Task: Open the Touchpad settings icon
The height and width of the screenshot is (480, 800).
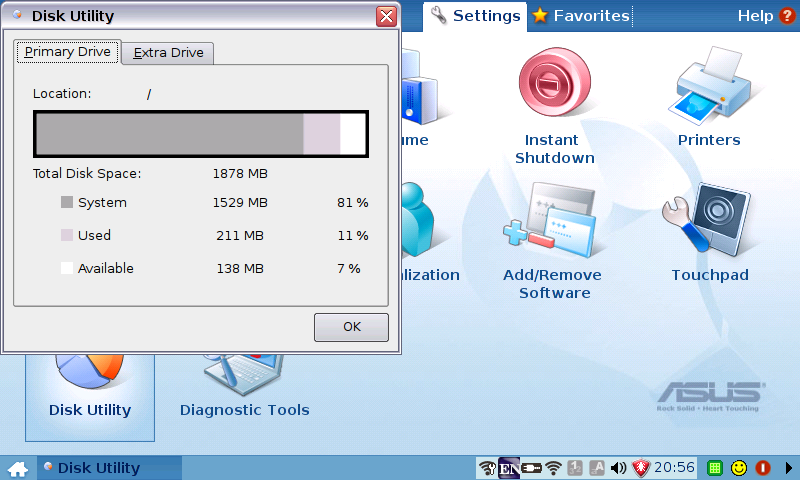Action: point(706,219)
